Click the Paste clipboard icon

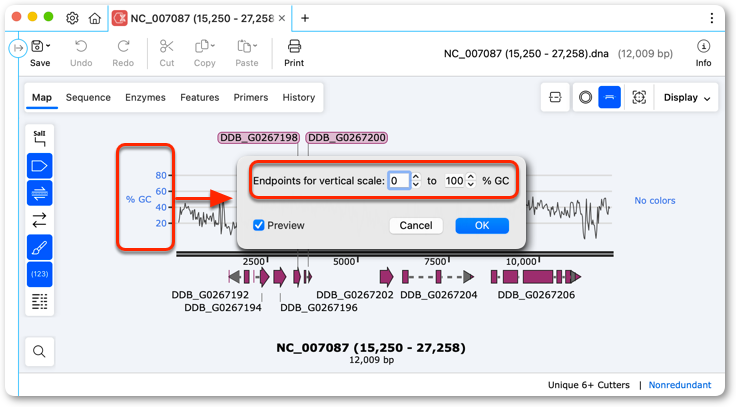244,46
